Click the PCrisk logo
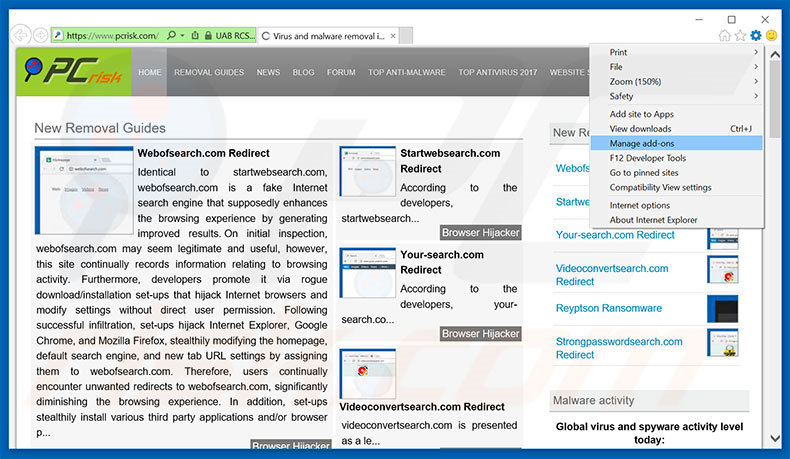This screenshot has width=790, height=459. point(74,72)
